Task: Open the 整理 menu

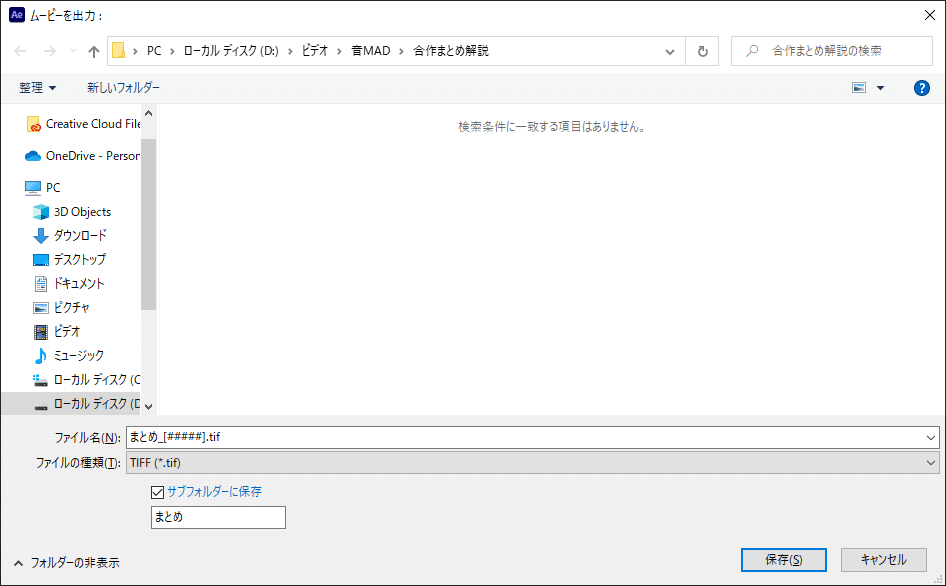Action: (37, 88)
